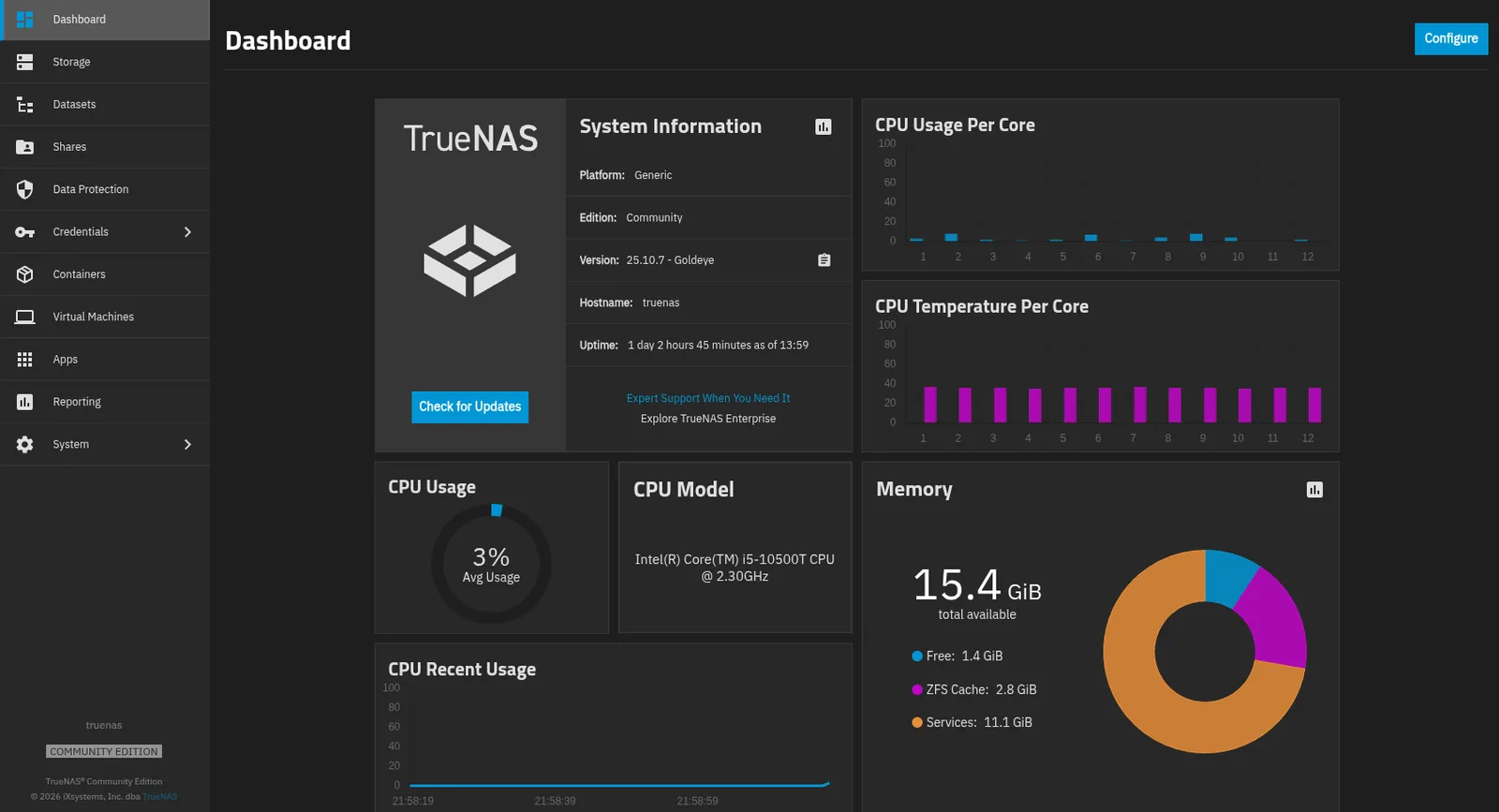Click the Reporting chart icon in sidebar
The height and width of the screenshot is (812, 1499).
(25, 402)
